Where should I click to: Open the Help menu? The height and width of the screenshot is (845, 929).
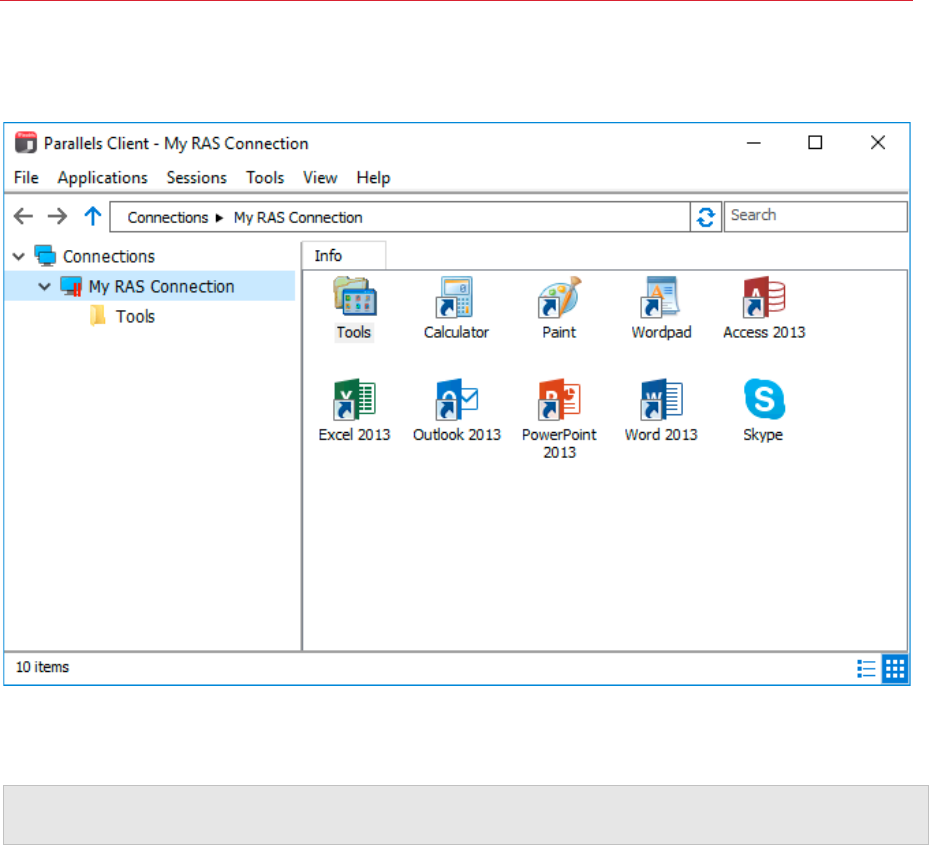pyautogui.click(x=373, y=178)
